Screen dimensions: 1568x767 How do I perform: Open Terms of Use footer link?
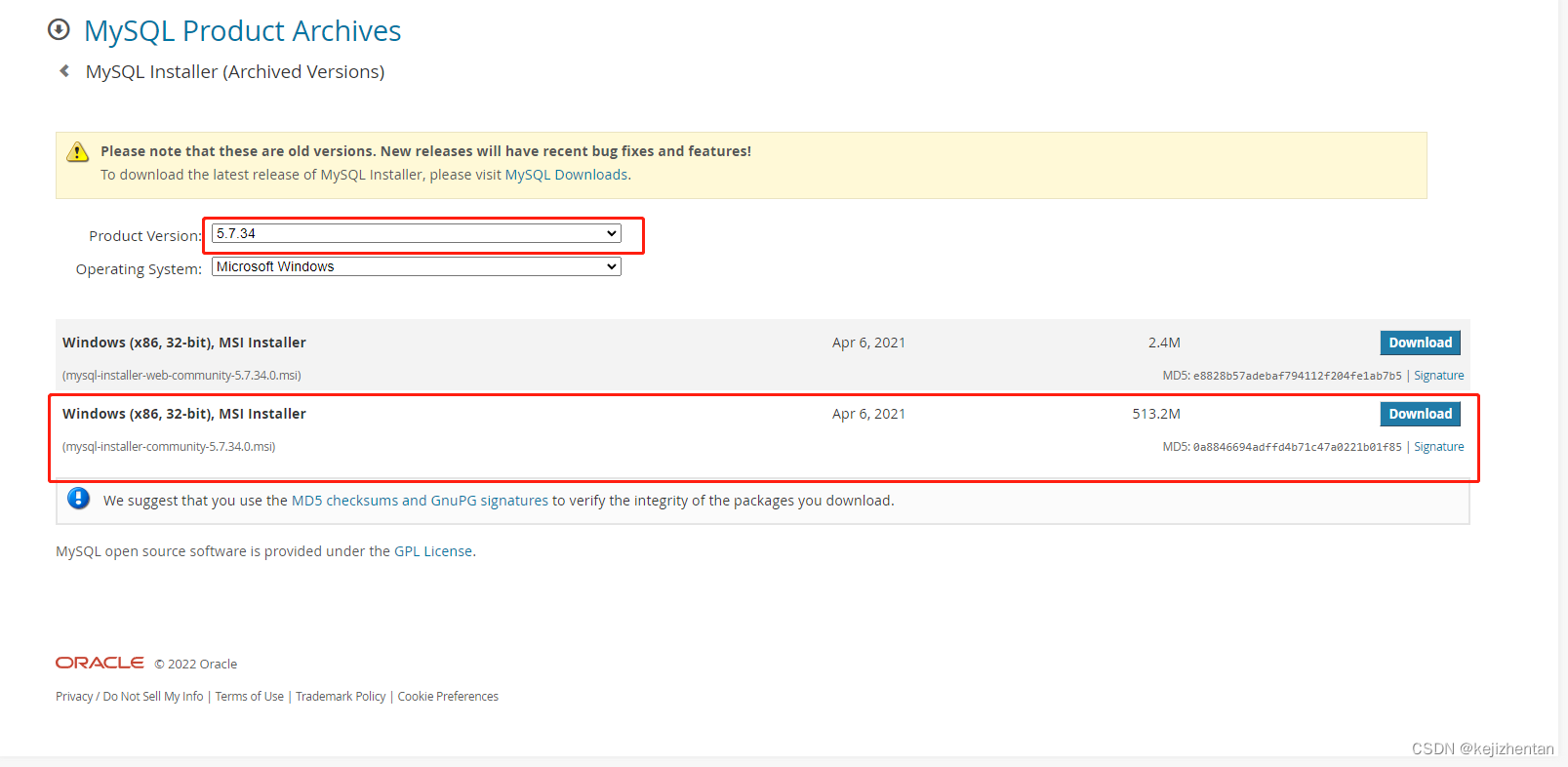pos(250,697)
